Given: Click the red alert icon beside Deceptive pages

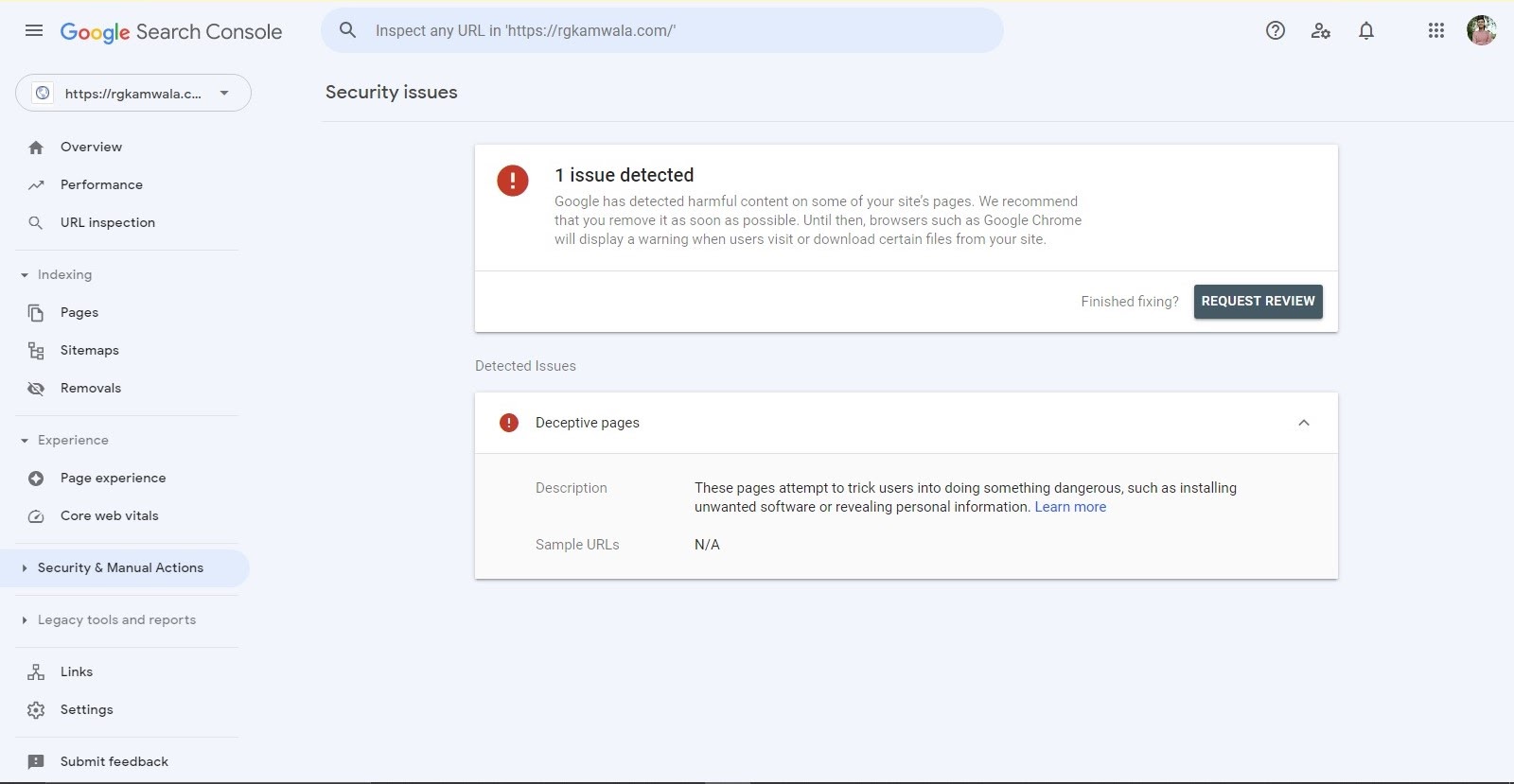Looking at the screenshot, I should (x=509, y=423).
